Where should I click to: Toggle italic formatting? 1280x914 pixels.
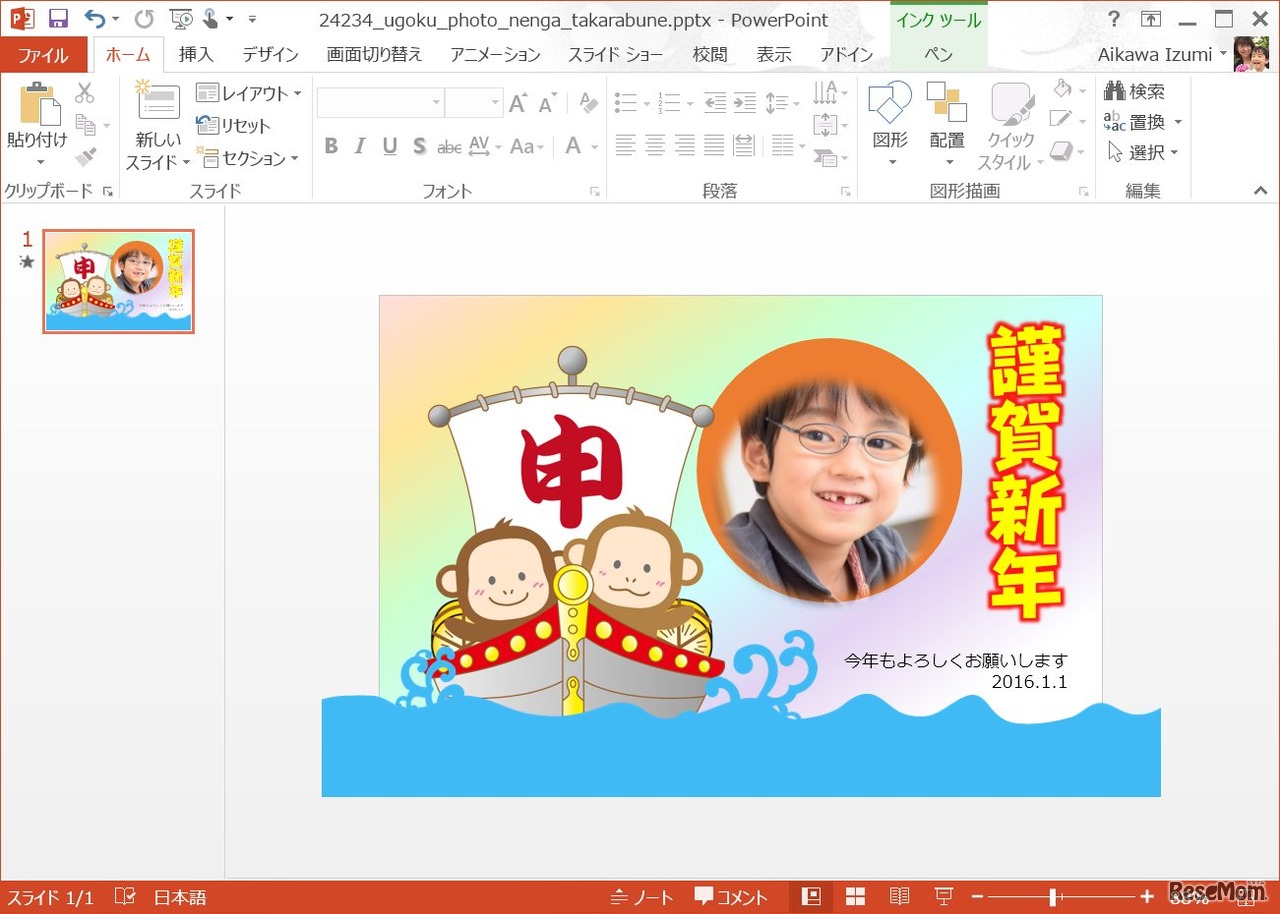click(x=359, y=146)
